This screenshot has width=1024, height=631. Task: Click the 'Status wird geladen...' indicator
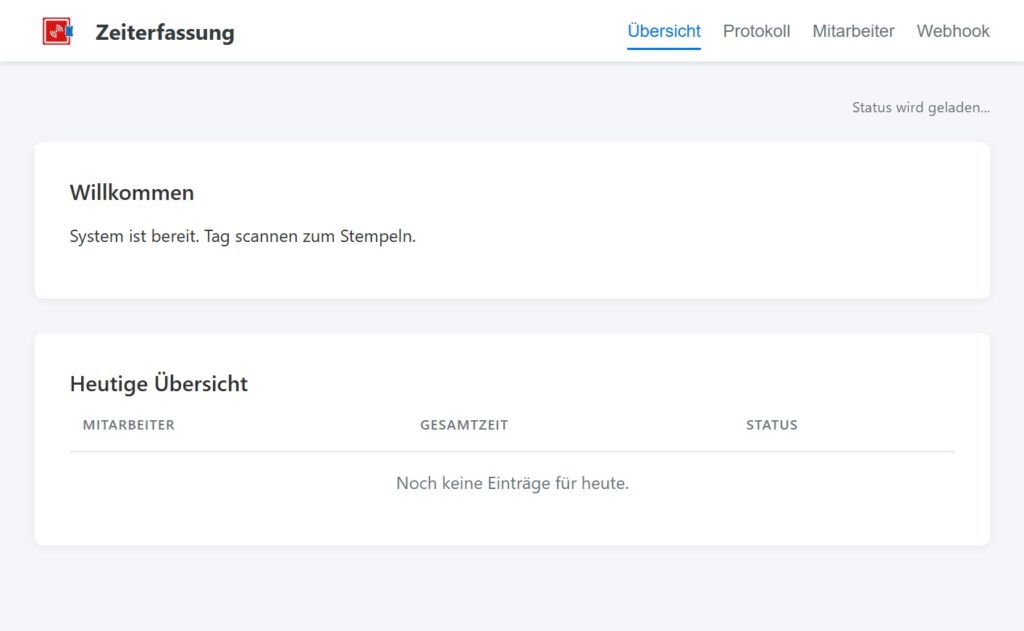pos(921,108)
